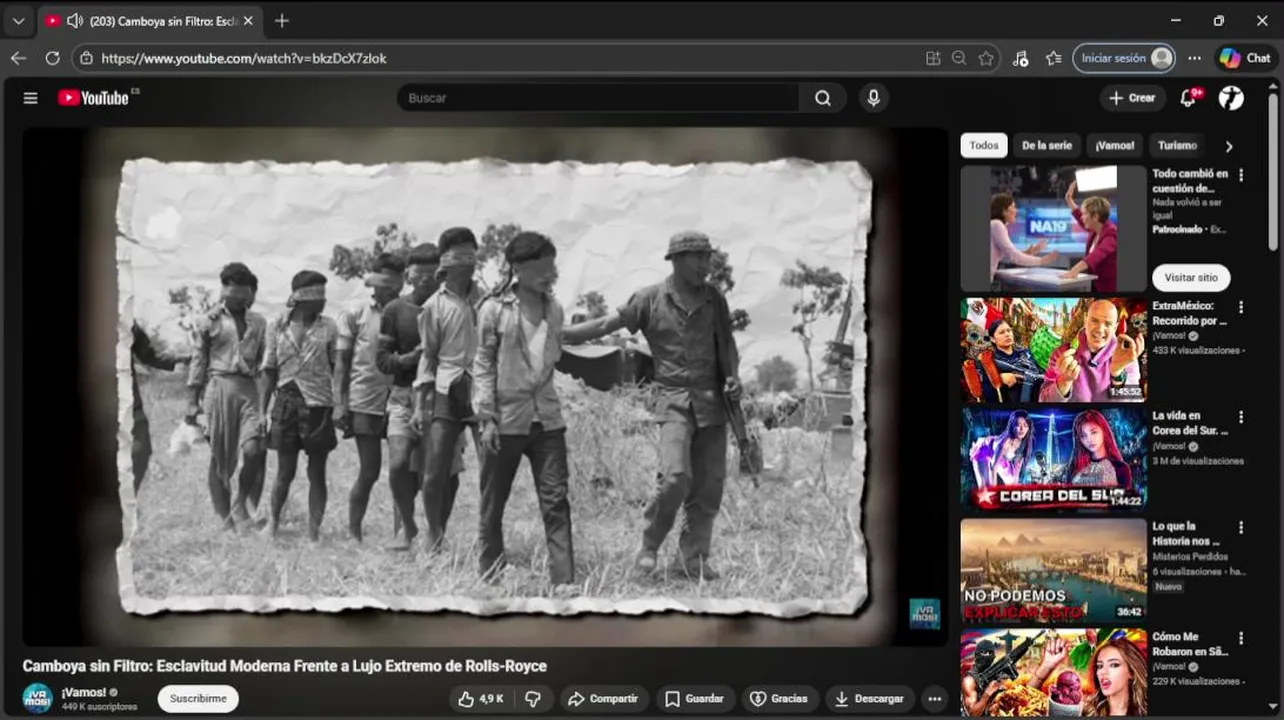
Task: Select the Turismo filter chip
Action: point(1177,146)
